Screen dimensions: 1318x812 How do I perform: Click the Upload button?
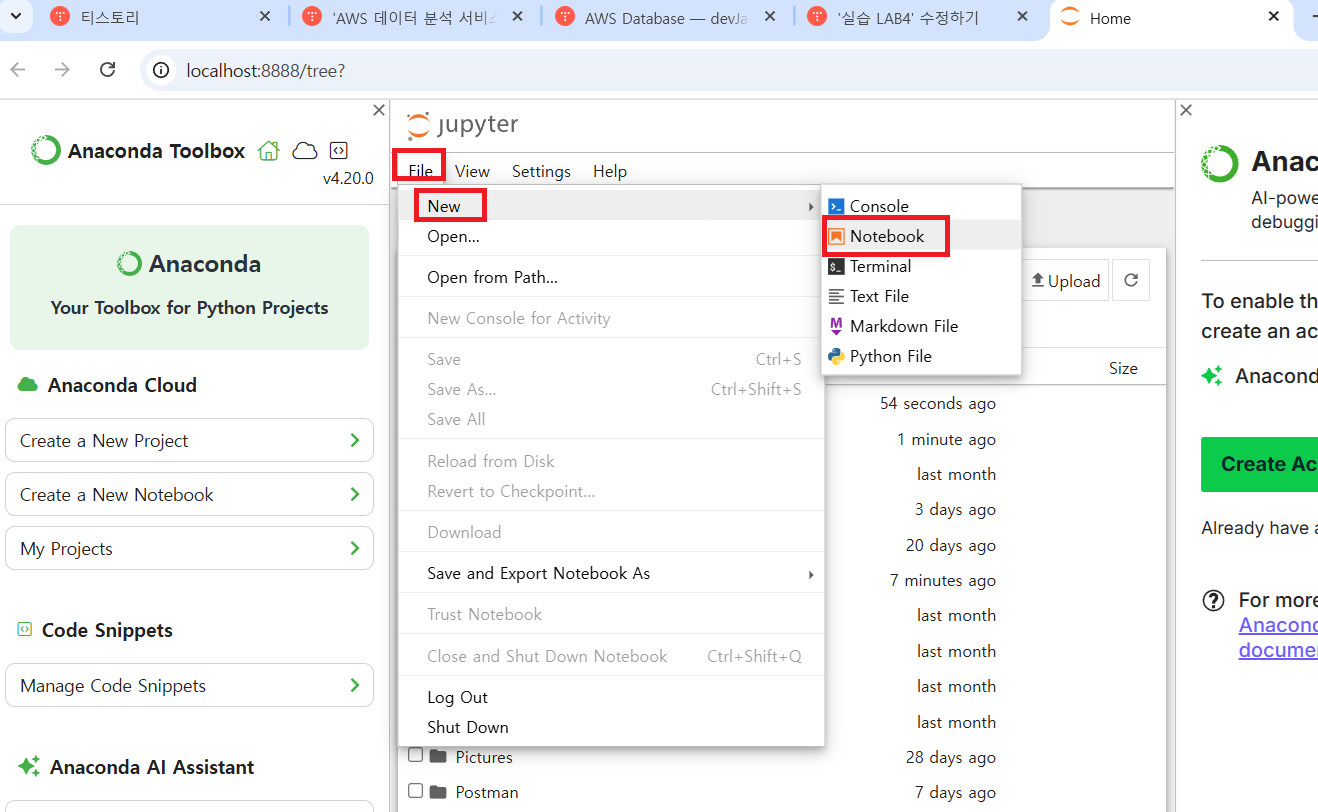click(1066, 281)
